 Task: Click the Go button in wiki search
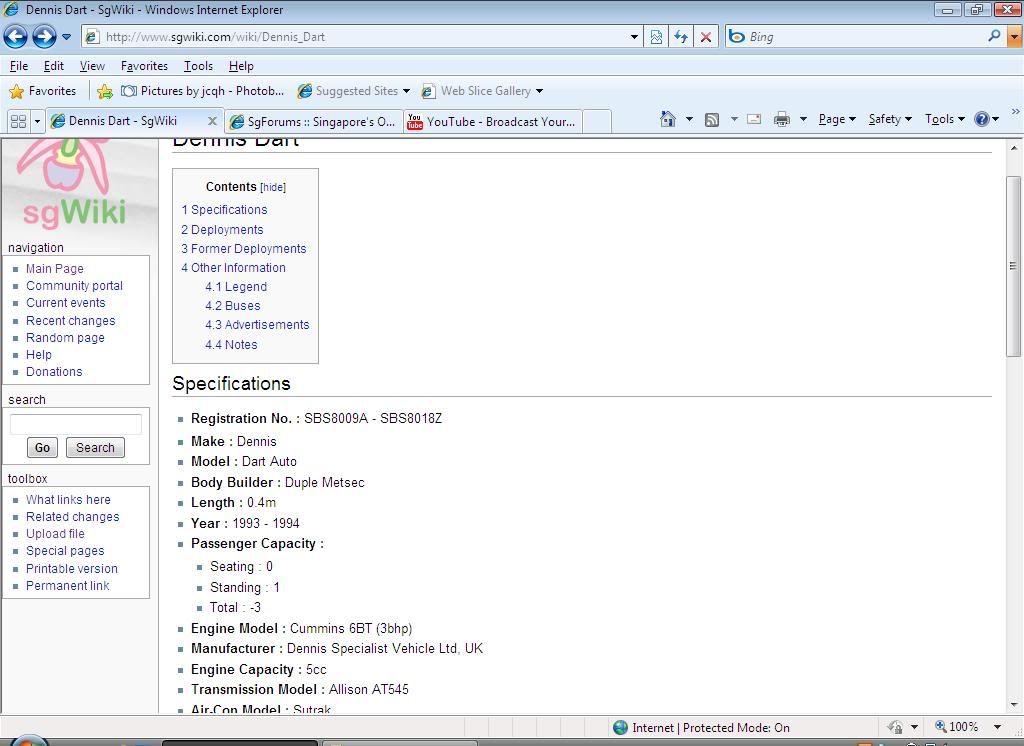[42, 448]
